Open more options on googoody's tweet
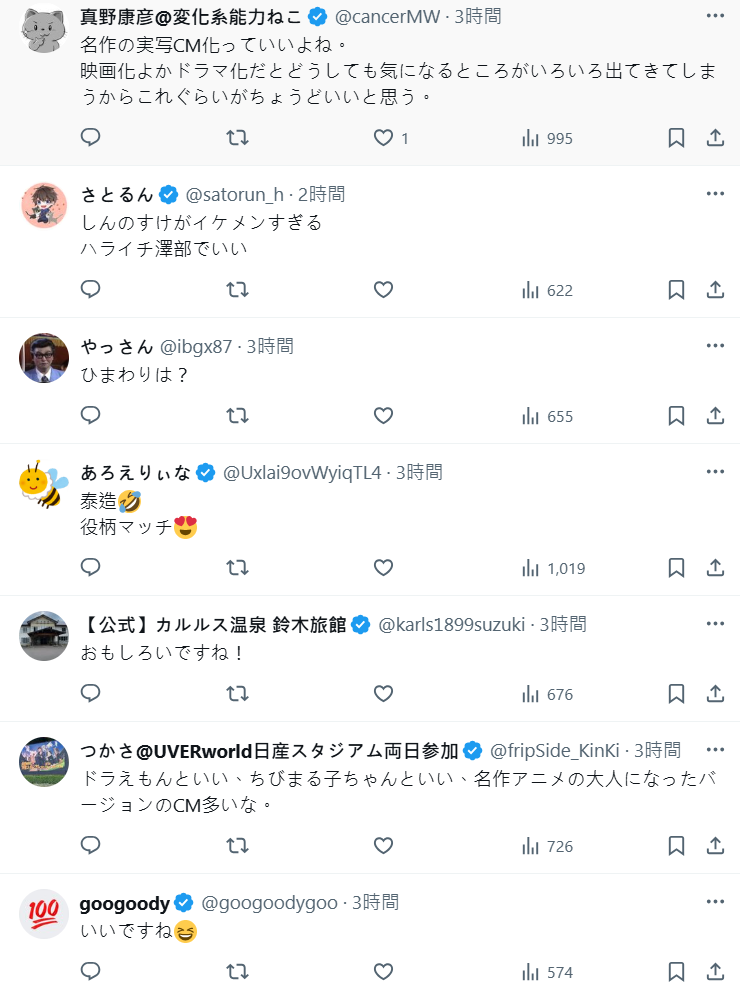740x993 pixels. click(715, 902)
